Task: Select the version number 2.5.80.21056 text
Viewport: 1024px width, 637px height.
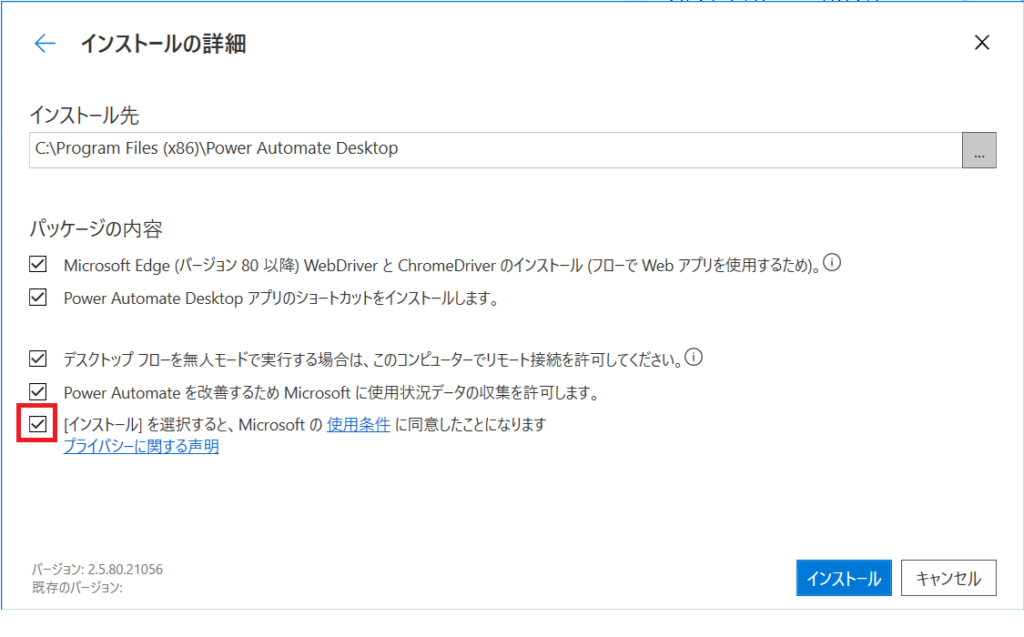Action: [125, 569]
